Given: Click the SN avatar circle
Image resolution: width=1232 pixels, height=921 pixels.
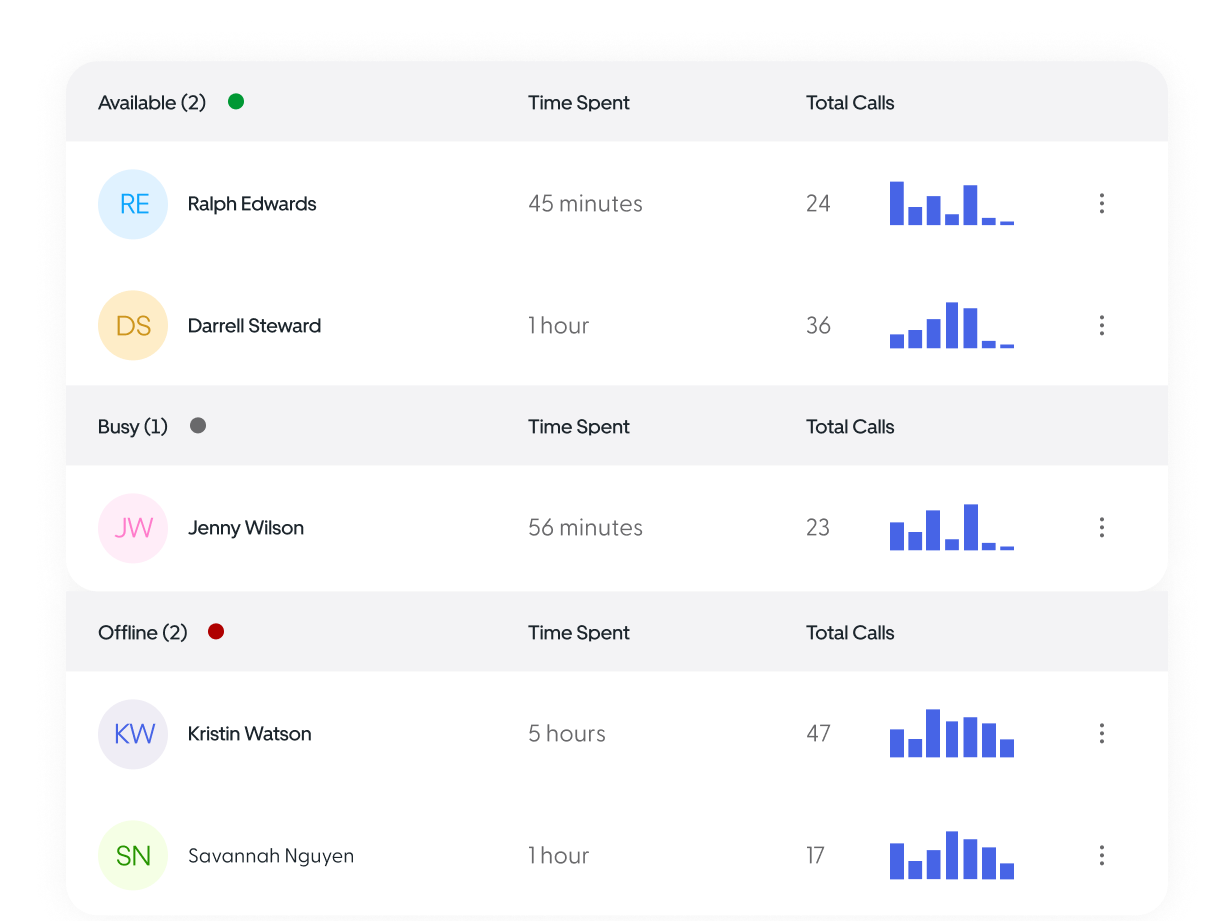Looking at the screenshot, I should (x=133, y=856).
